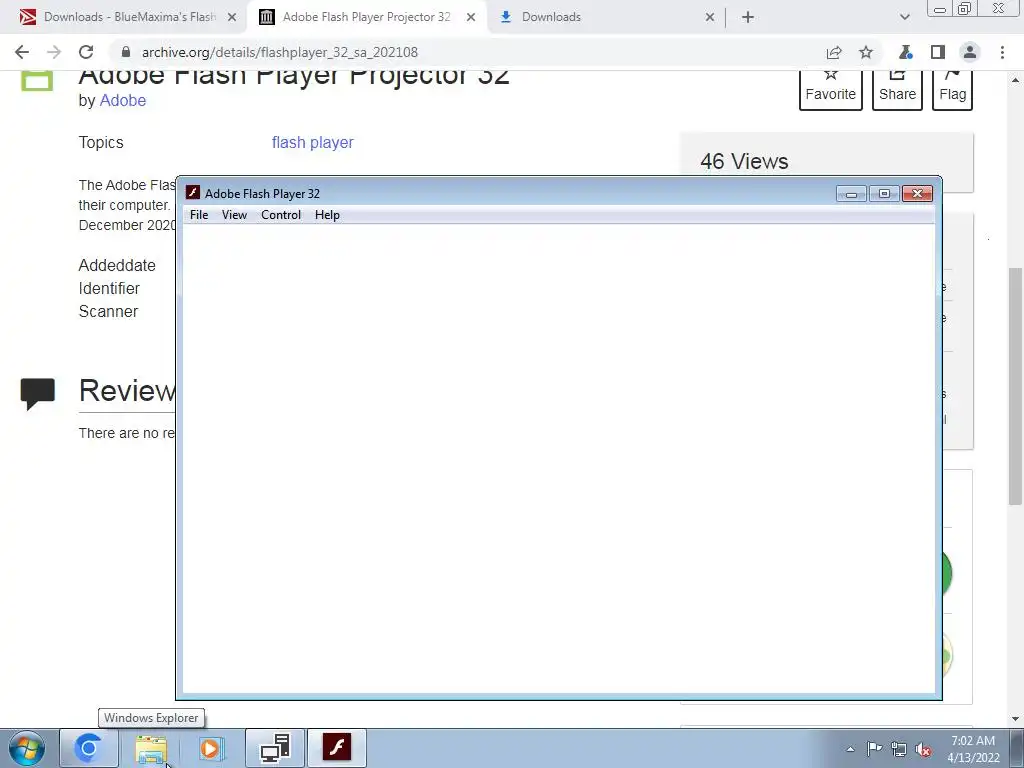Click the page scrollbar up arrow

[x=1015, y=80]
